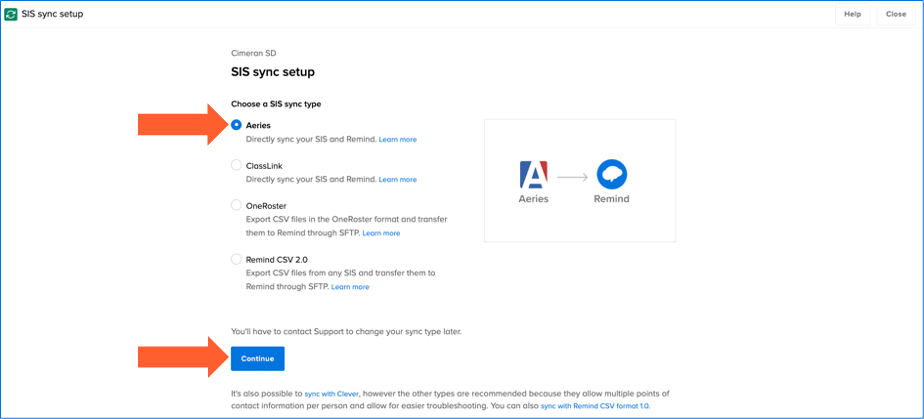
Task: Open Learn more link under Aeries
Action: point(397,140)
